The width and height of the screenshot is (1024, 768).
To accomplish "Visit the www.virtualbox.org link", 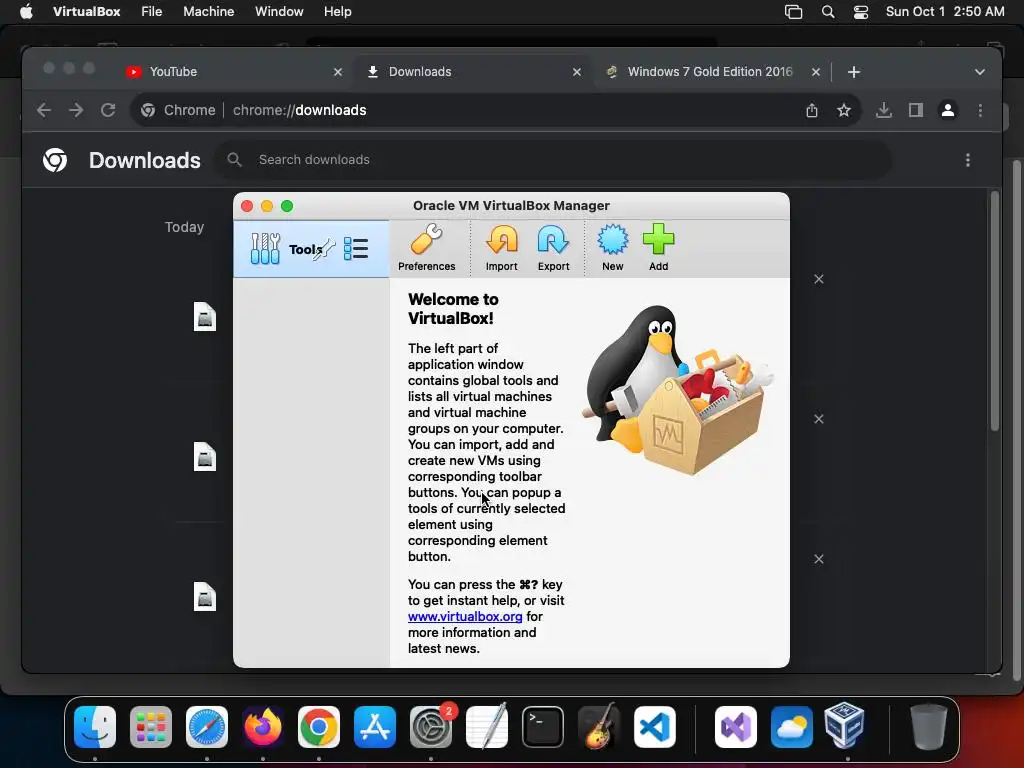I will tap(465, 616).
